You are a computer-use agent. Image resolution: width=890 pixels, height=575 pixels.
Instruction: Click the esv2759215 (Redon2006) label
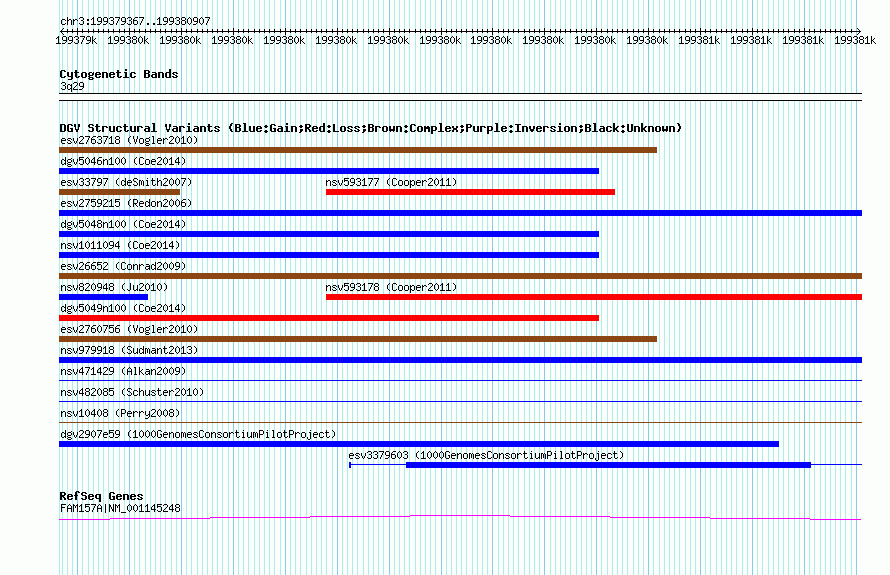coord(126,203)
